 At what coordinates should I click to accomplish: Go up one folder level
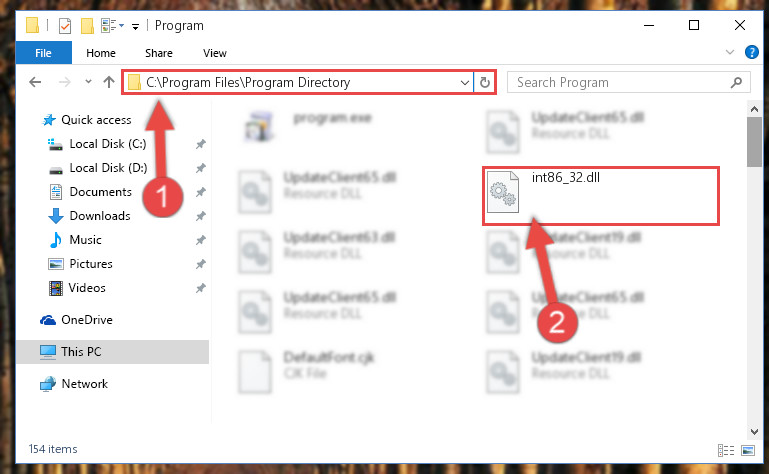(x=109, y=82)
